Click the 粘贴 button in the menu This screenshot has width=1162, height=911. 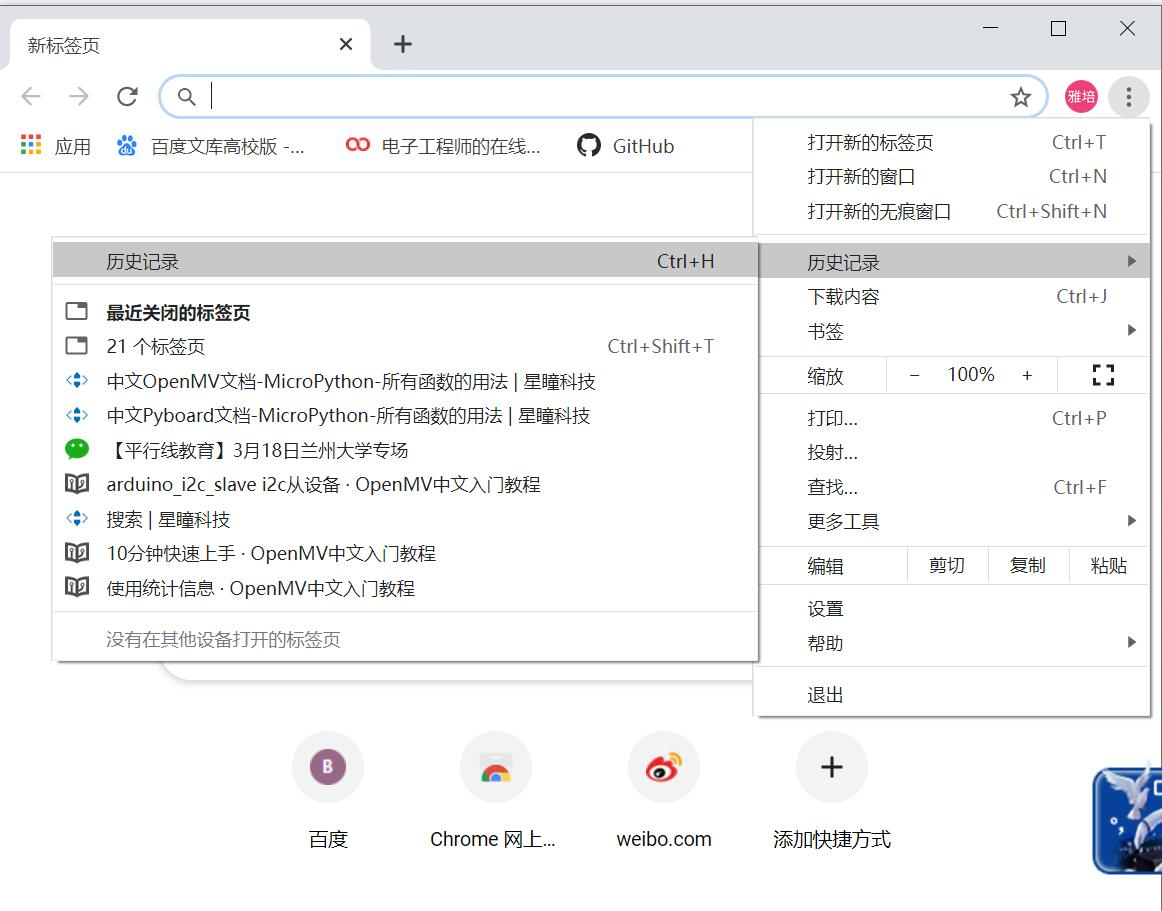[x=1108, y=565]
